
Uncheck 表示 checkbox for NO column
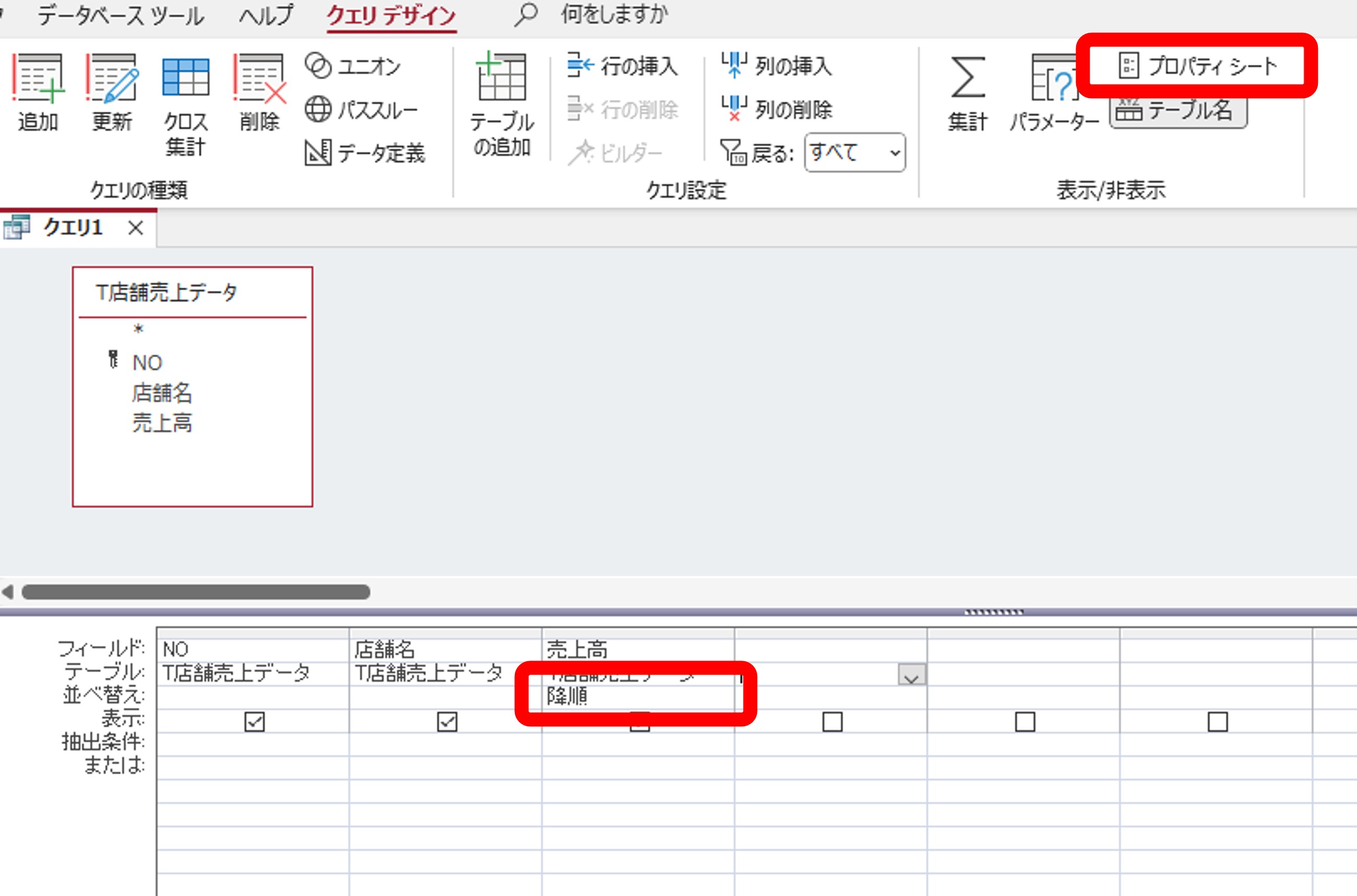point(254,722)
